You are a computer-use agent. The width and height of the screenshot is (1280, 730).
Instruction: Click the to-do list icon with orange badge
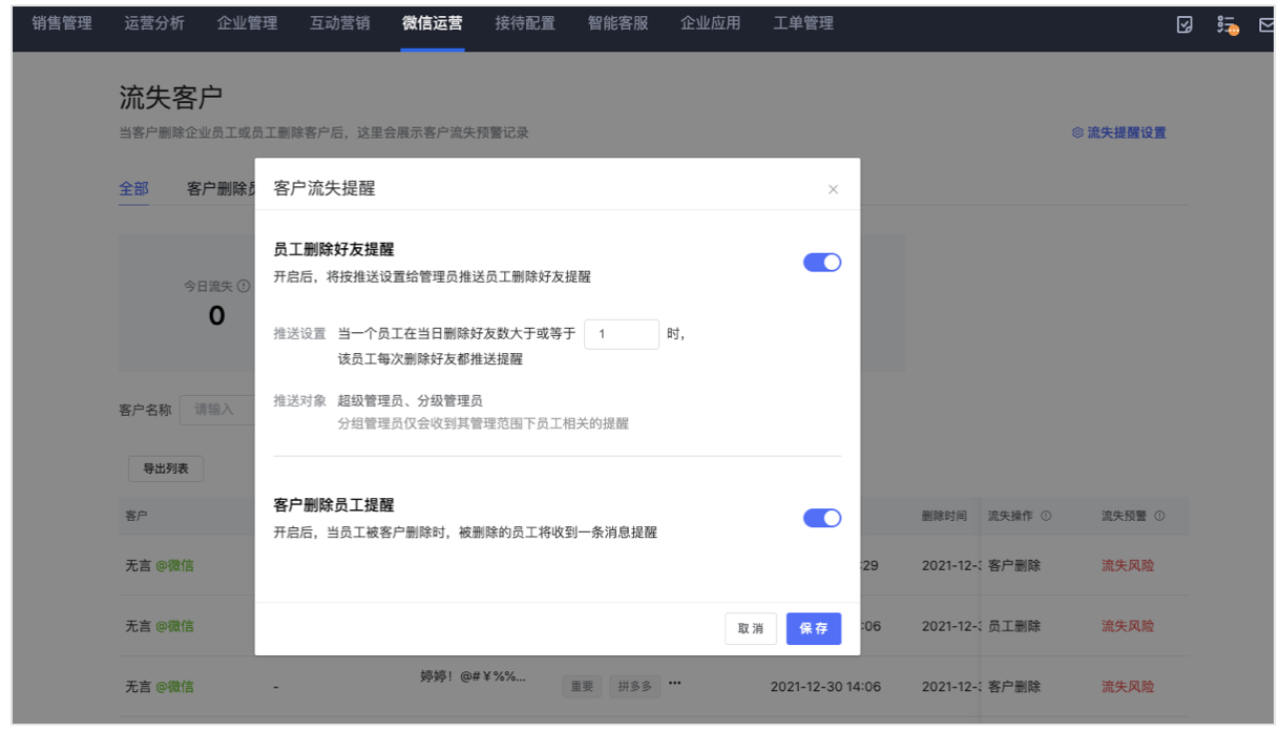(x=1227, y=25)
